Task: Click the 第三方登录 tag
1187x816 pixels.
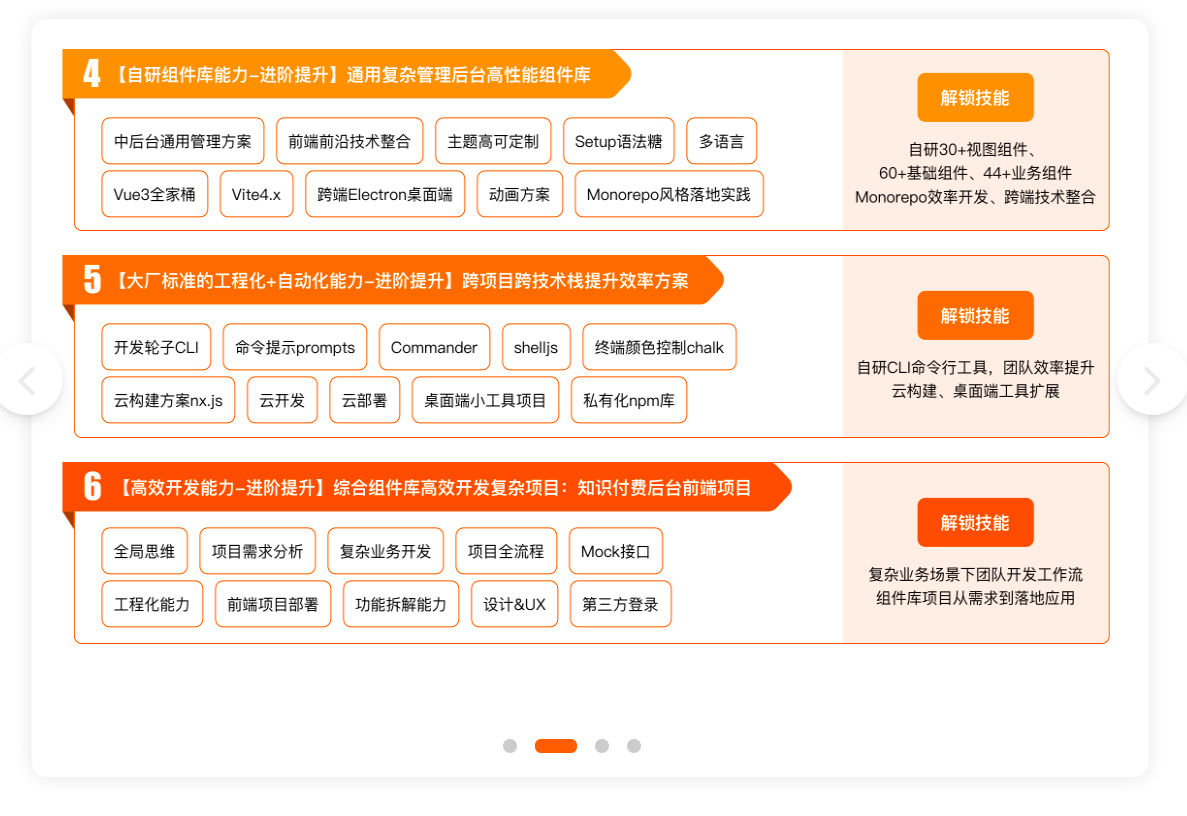Action: click(x=621, y=604)
